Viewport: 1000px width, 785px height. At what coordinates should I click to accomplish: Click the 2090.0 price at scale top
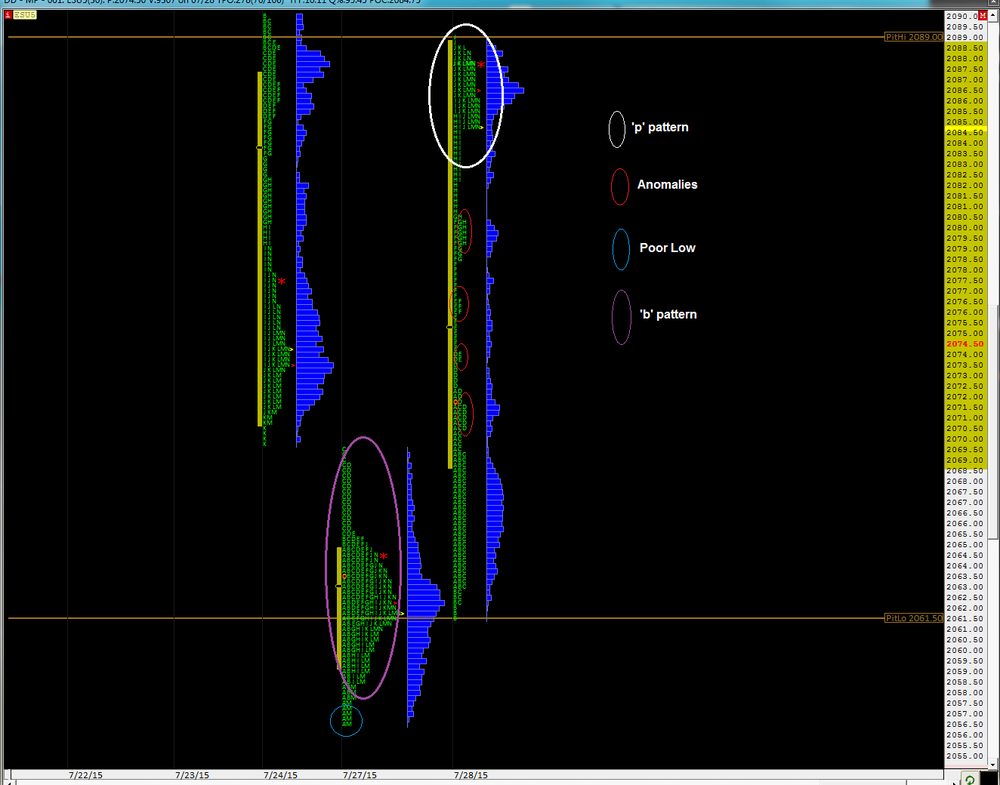point(962,16)
